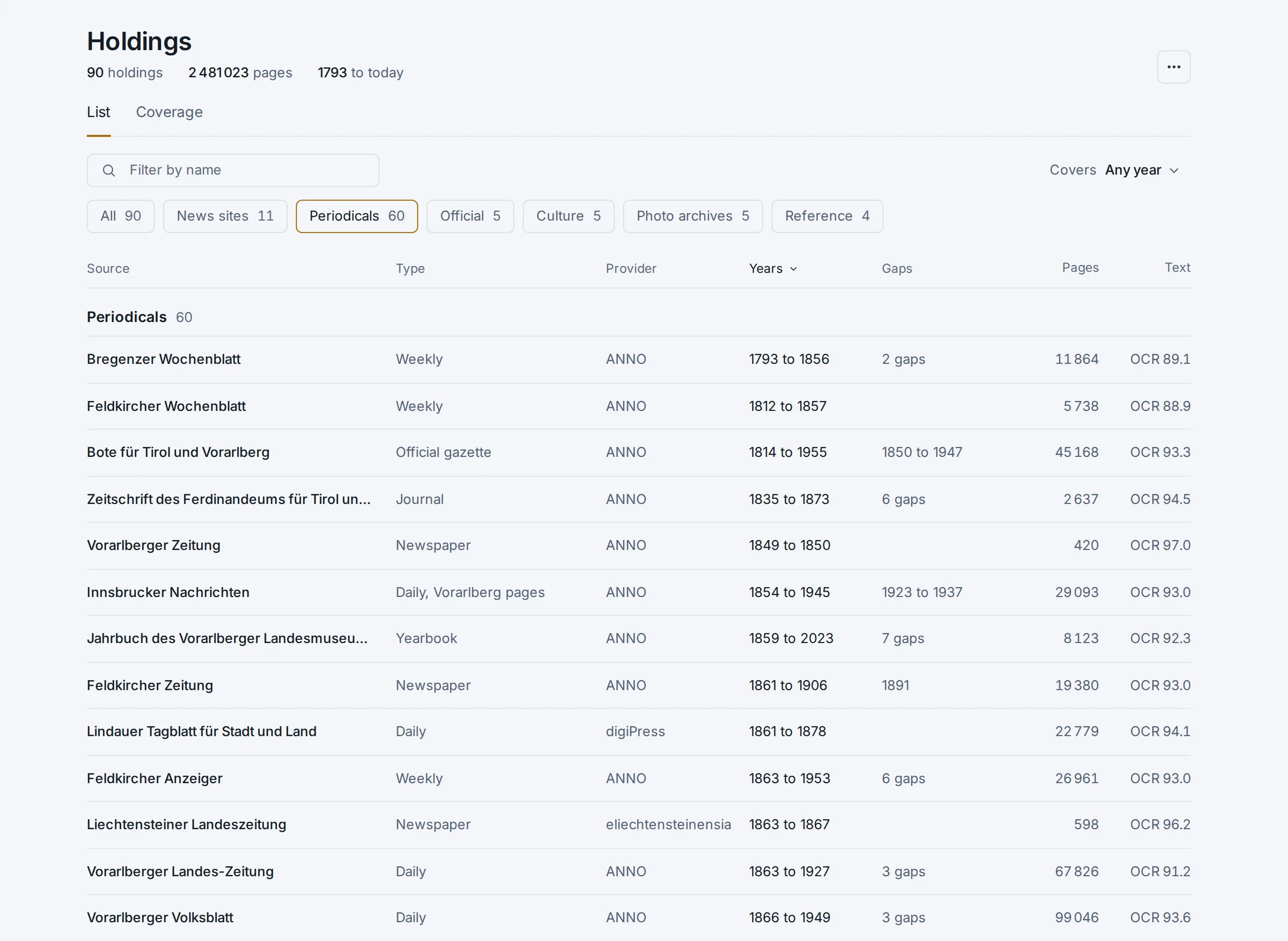Click '7 gaps' in Jahrbuch row
This screenshot has width=1288, height=941.
click(903, 639)
